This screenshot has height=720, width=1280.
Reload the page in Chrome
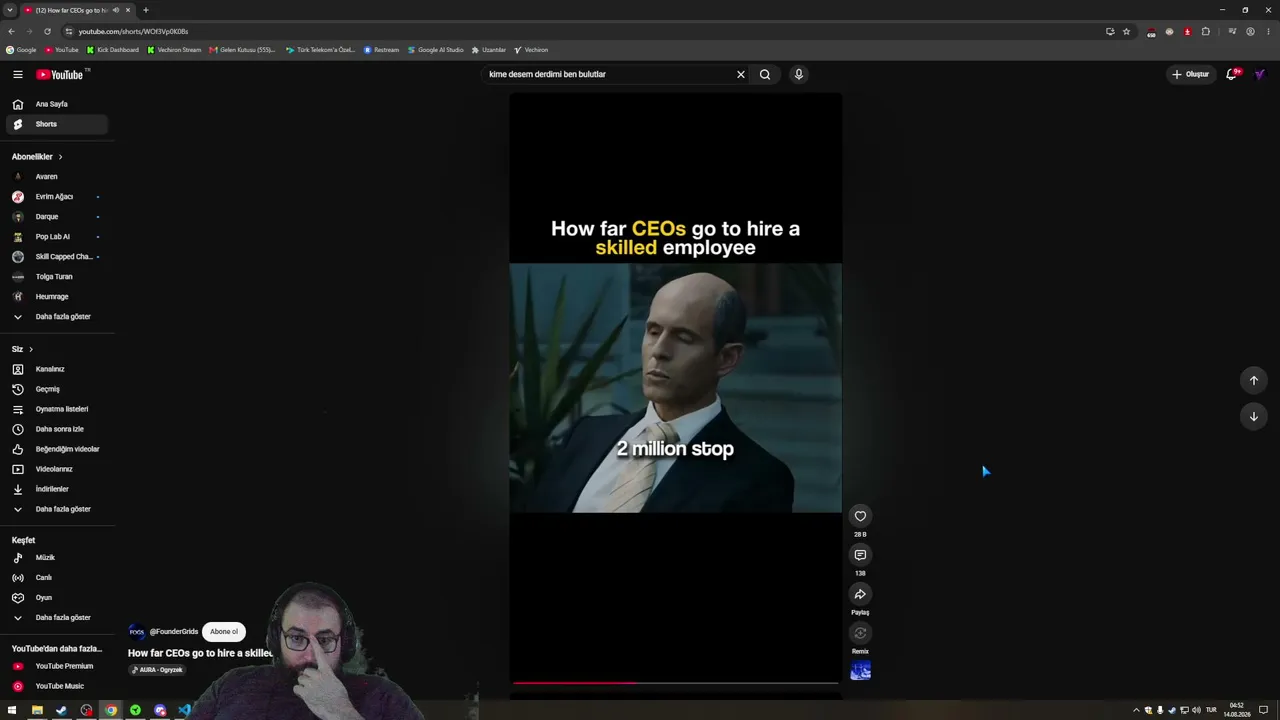coord(47,31)
